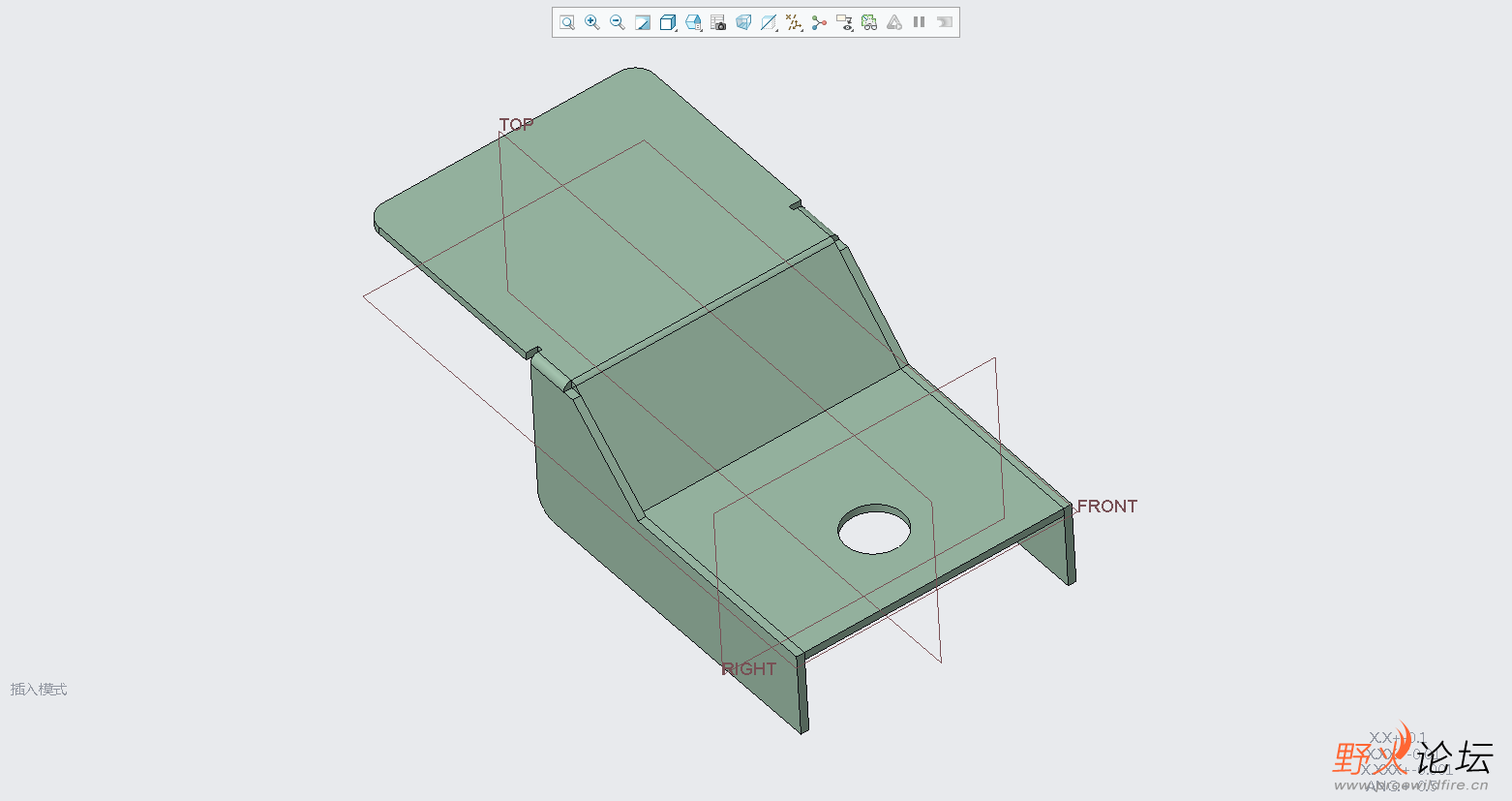Open the Annotation Display eye dropdown
The width and height of the screenshot is (1512, 801).
844,22
